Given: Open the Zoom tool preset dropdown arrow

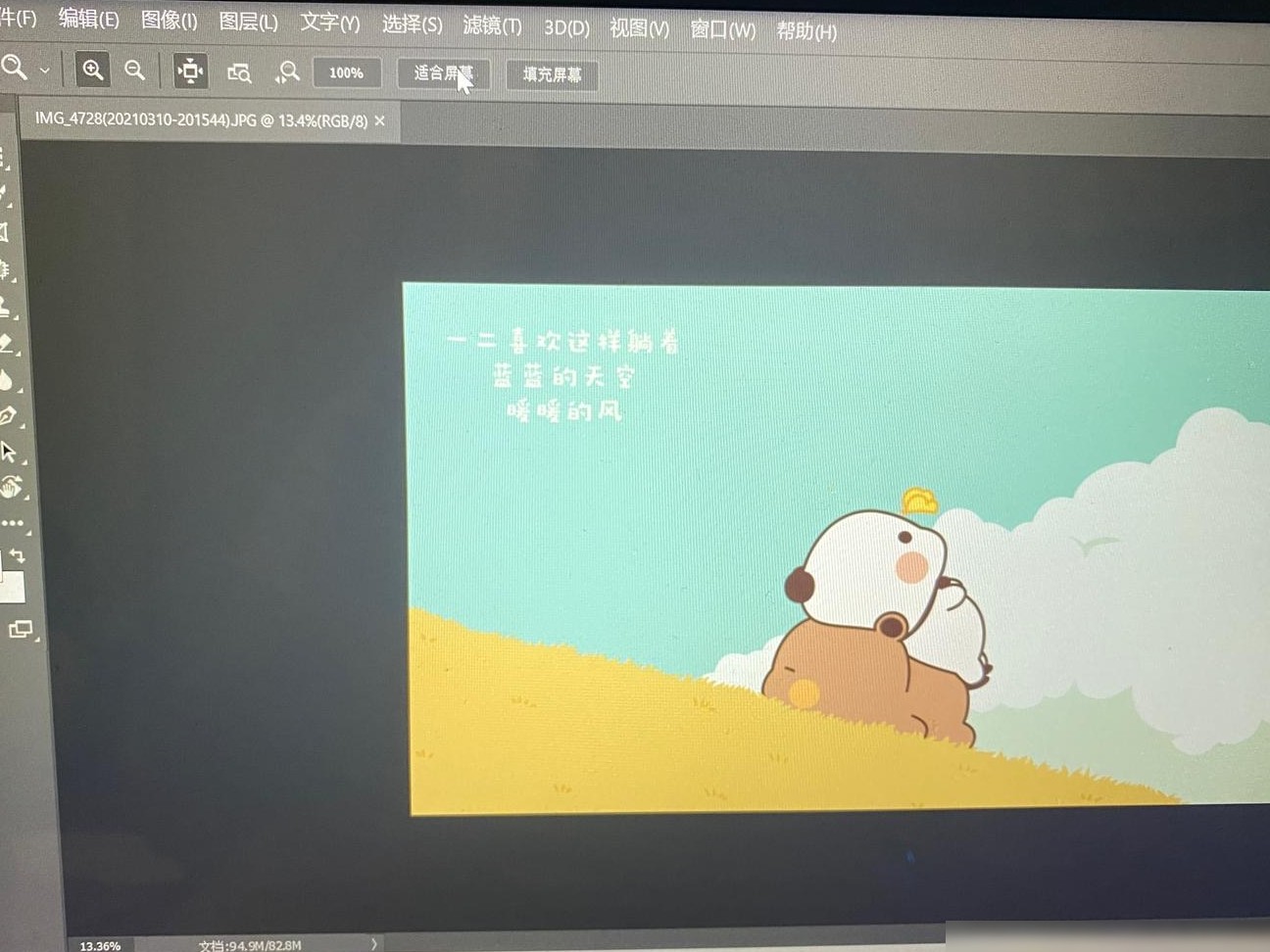Looking at the screenshot, I should click(x=44, y=71).
